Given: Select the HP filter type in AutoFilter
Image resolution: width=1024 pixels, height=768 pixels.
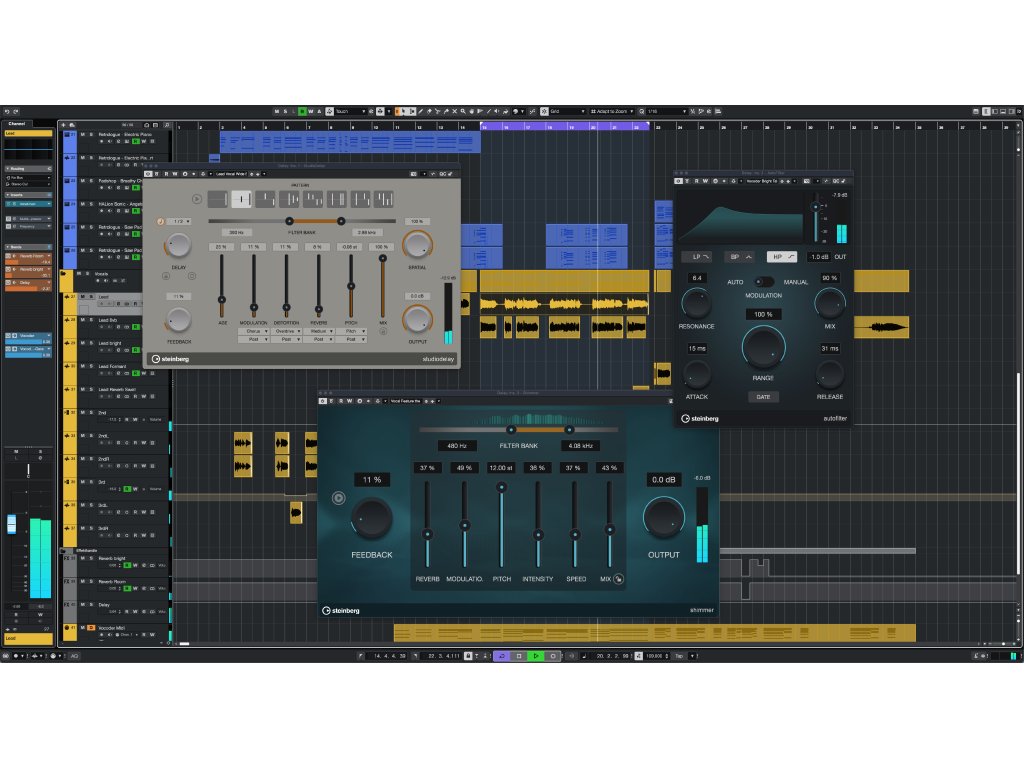Looking at the screenshot, I should coord(782,257).
